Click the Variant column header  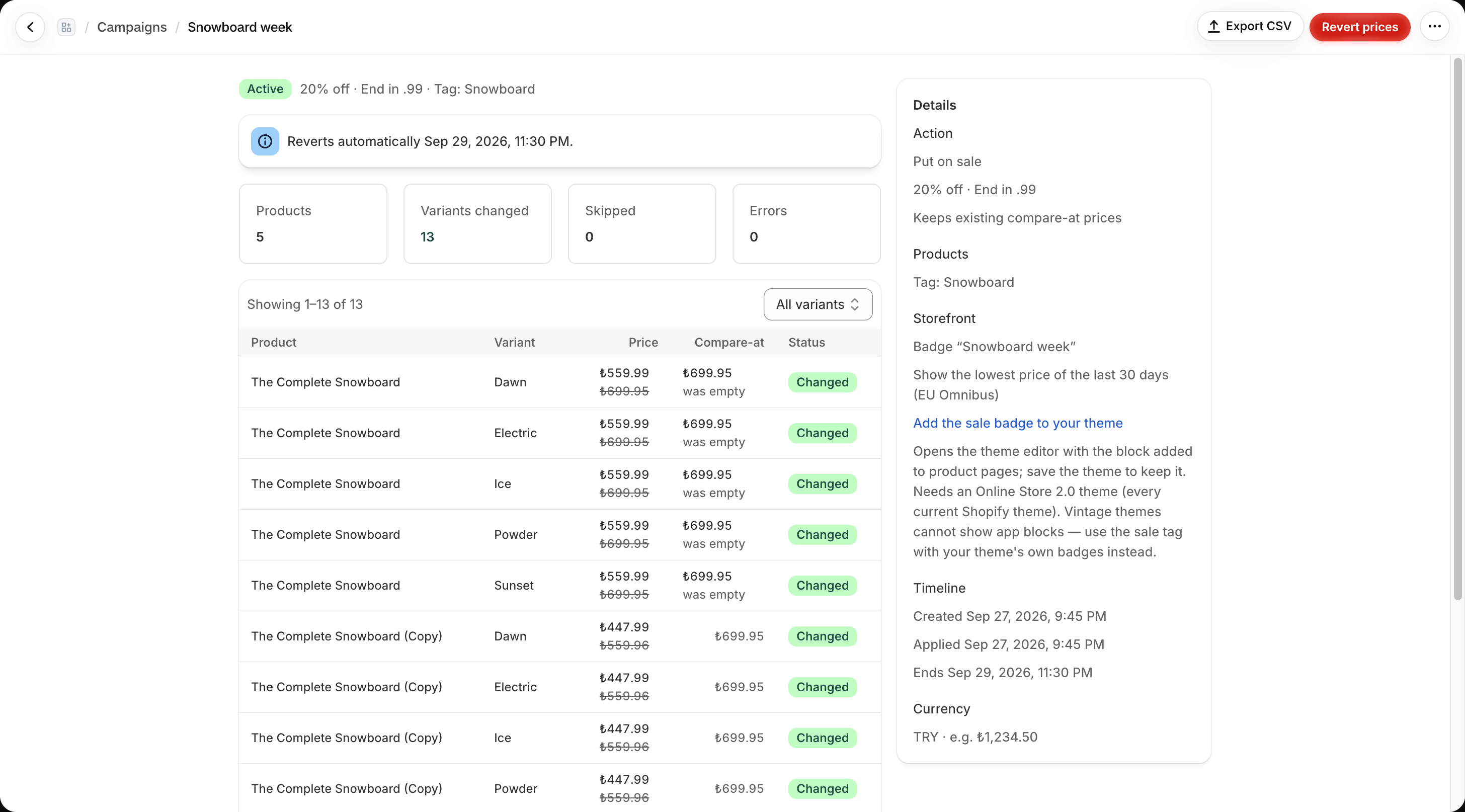point(514,342)
